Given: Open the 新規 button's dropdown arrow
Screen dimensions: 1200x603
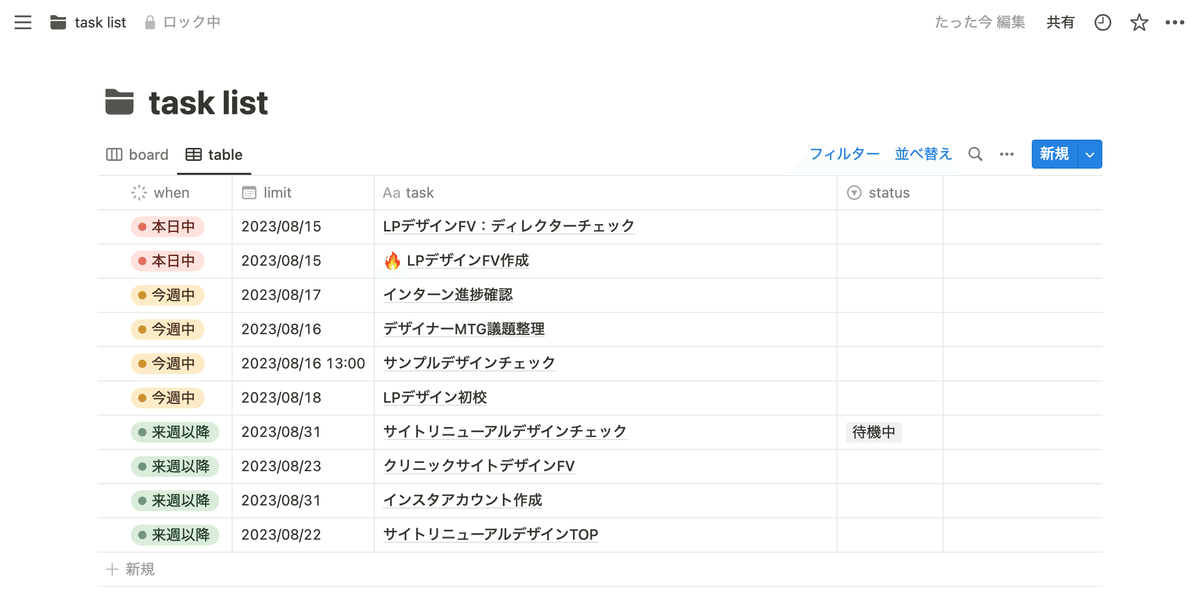Looking at the screenshot, I should click(x=1089, y=154).
